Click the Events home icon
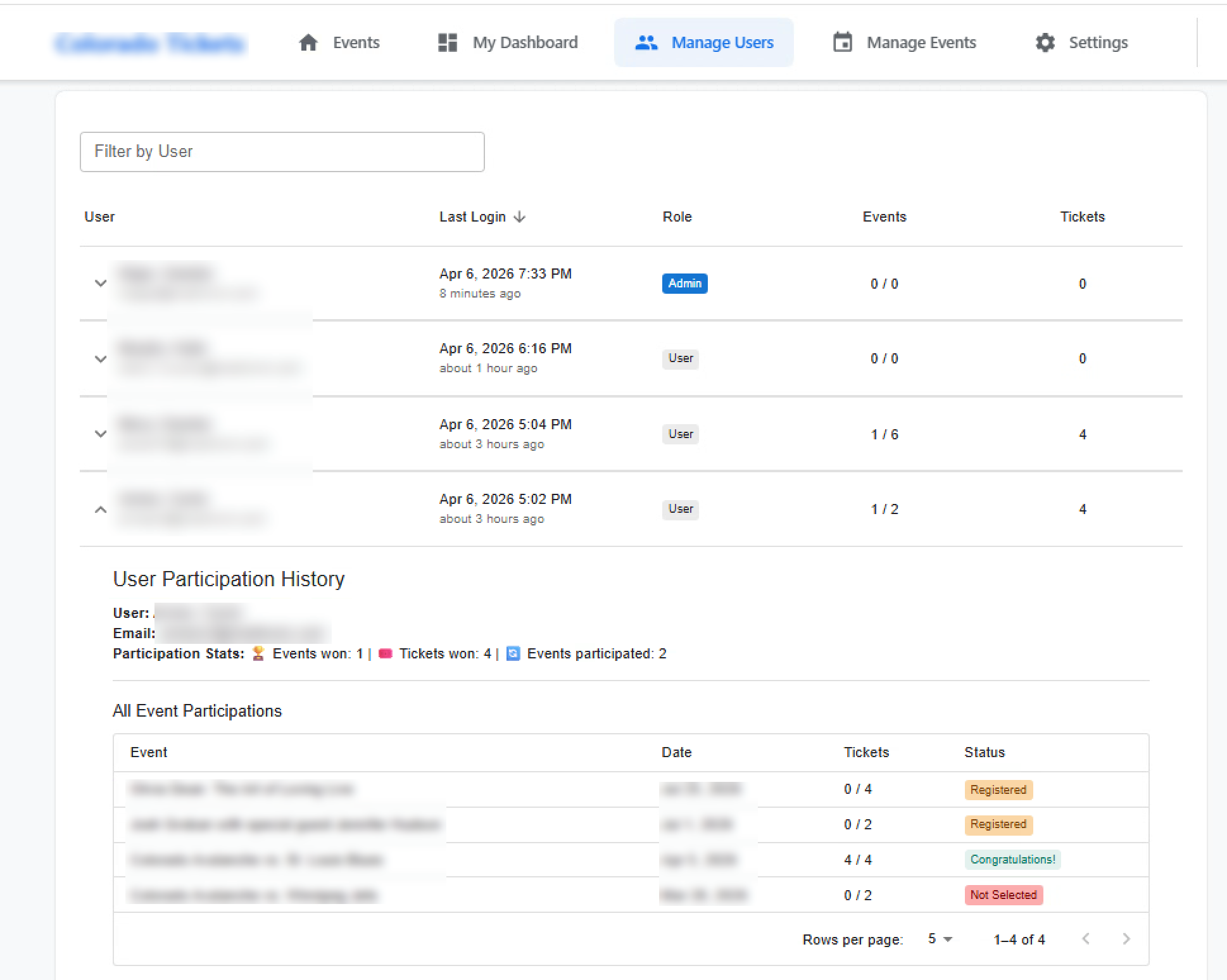Viewport: 1227px width, 980px height. click(x=308, y=42)
